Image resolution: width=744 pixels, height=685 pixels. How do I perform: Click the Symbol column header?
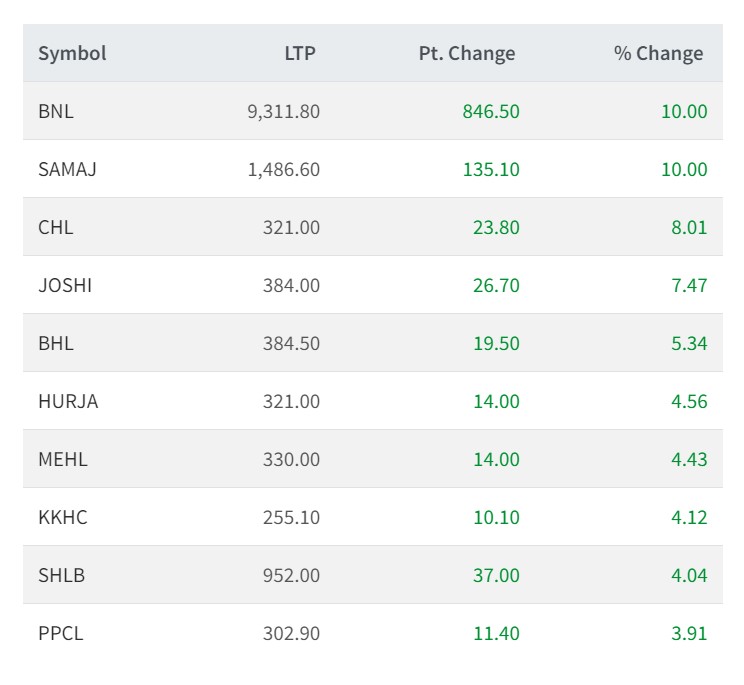click(x=72, y=54)
